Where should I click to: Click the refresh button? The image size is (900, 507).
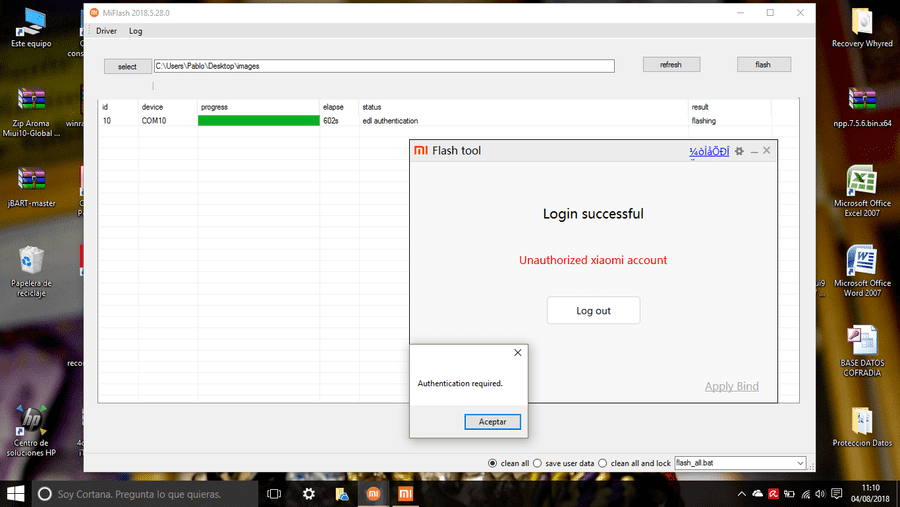[x=671, y=64]
